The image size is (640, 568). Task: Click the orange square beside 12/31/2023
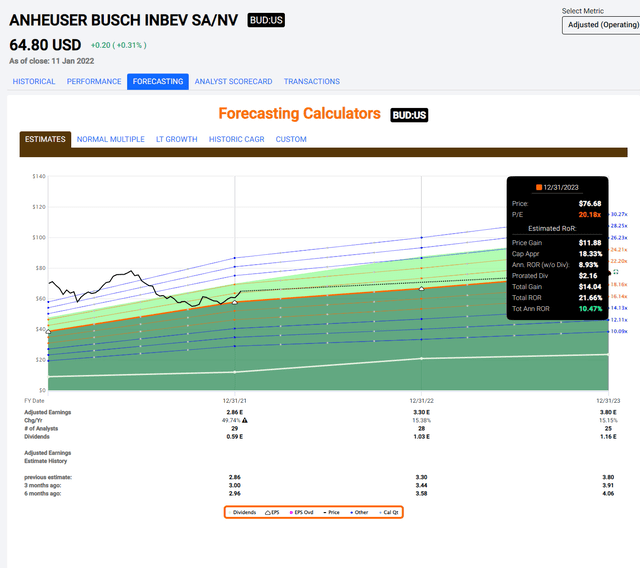click(x=539, y=187)
